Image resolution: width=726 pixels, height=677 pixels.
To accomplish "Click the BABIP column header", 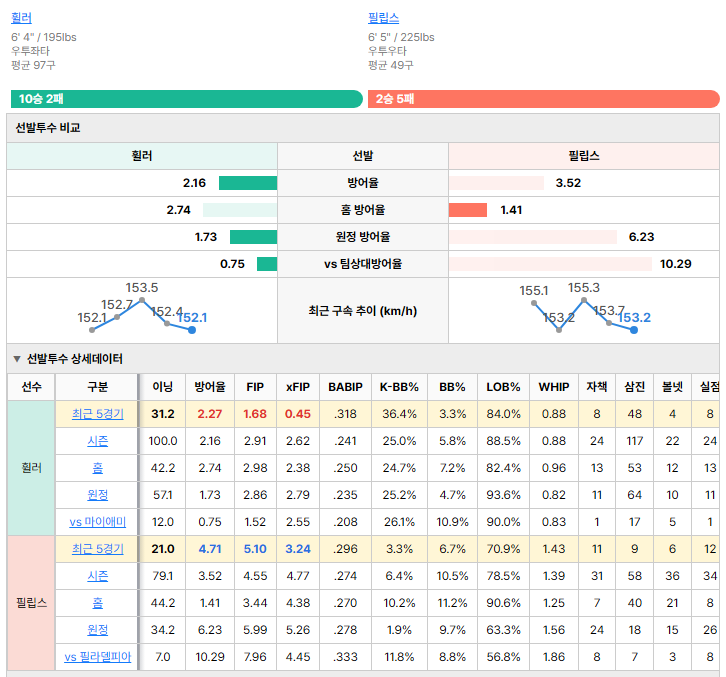I will tap(345, 387).
